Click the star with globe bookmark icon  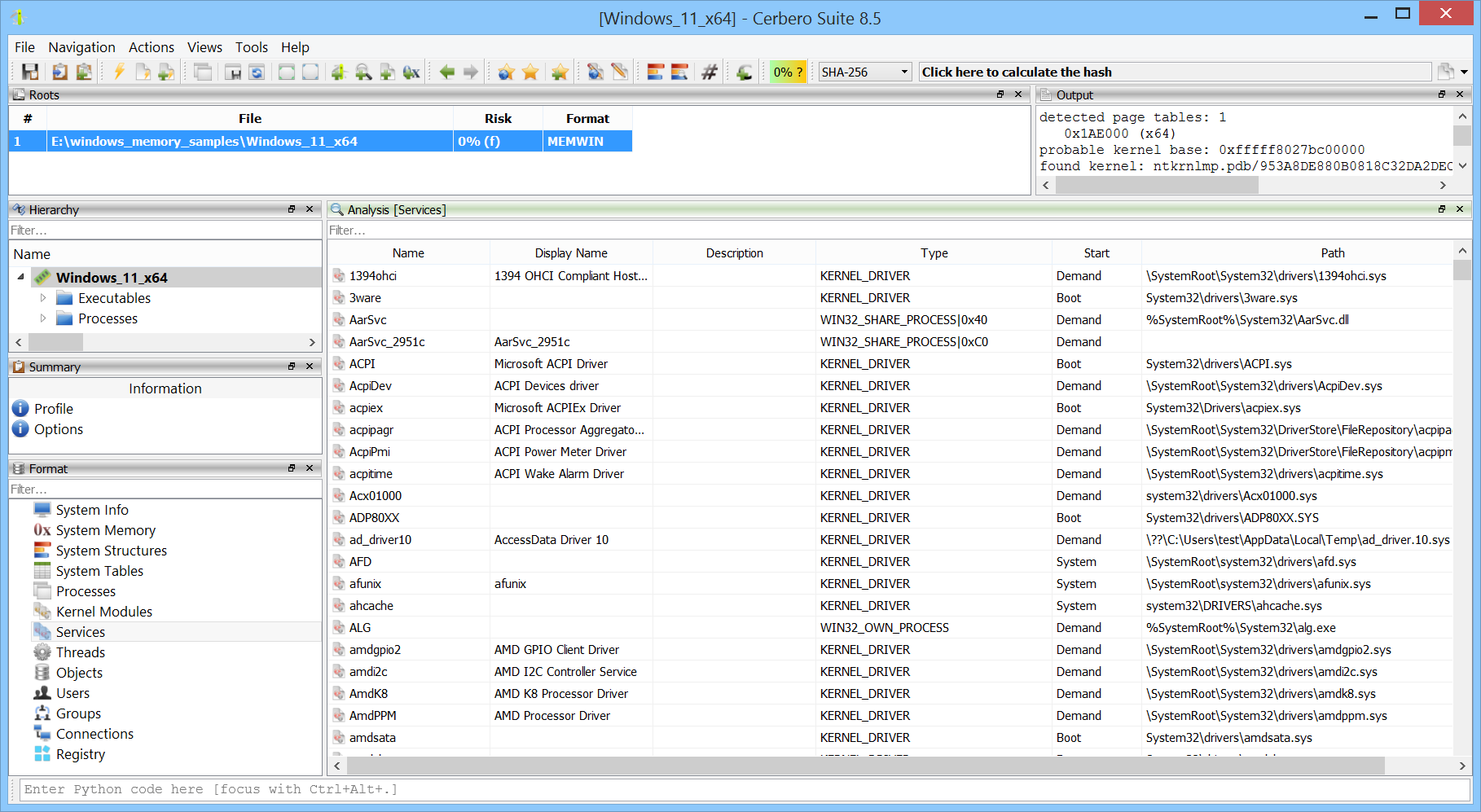pos(506,72)
